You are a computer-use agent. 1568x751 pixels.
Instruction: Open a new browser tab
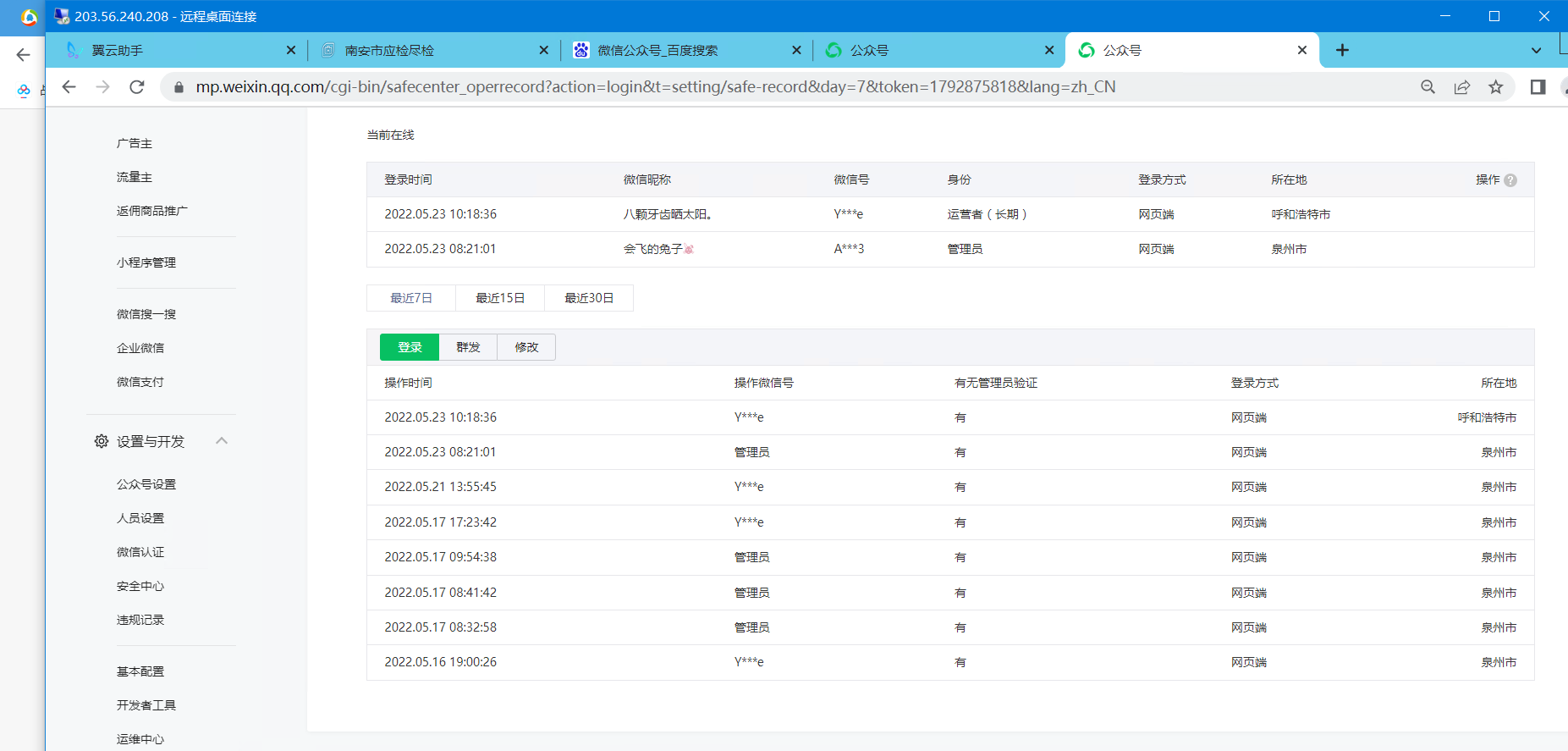[1342, 50]
